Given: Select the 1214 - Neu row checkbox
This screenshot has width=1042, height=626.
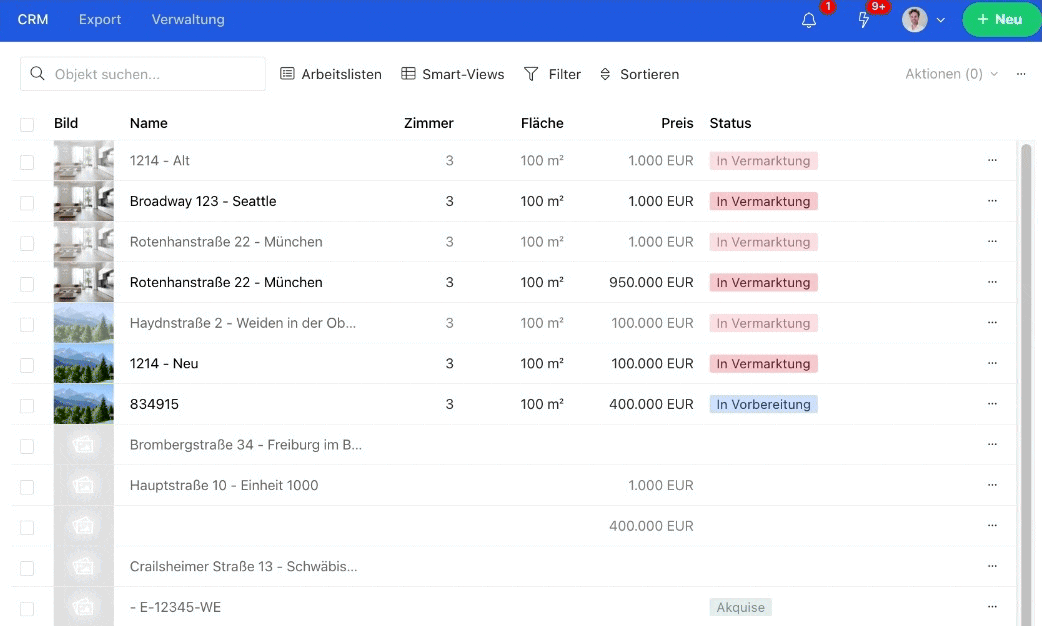Looking at the screenshot, I should [x=27, y=365].
